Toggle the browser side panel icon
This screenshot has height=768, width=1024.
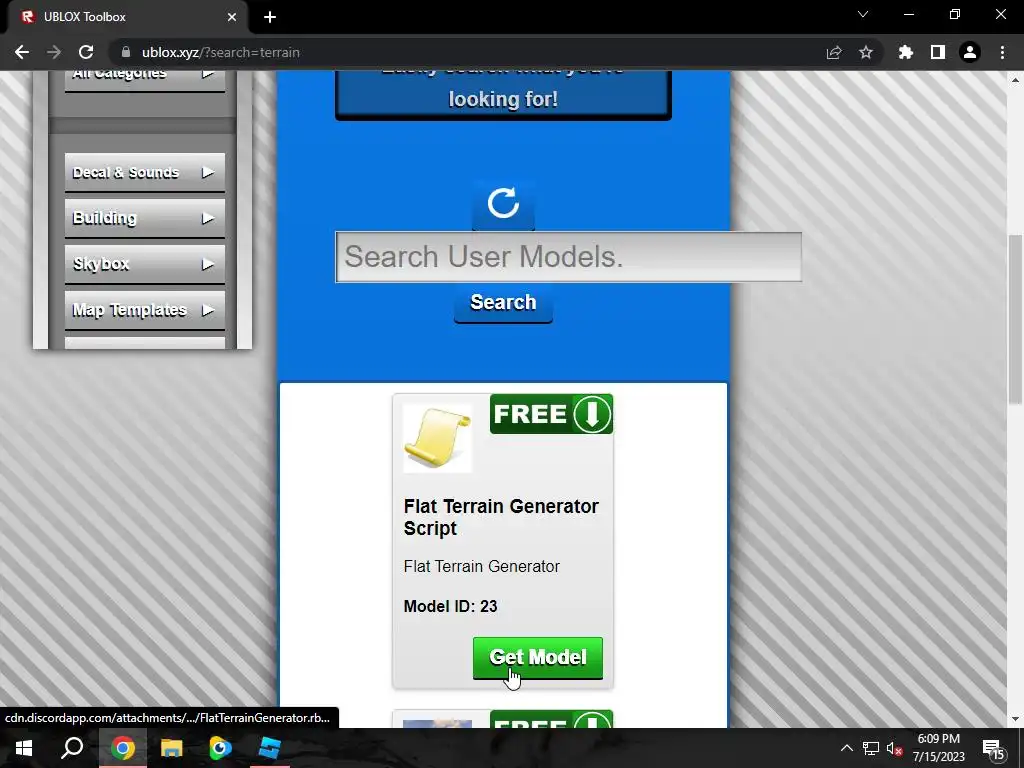click(x=937, y=52)
